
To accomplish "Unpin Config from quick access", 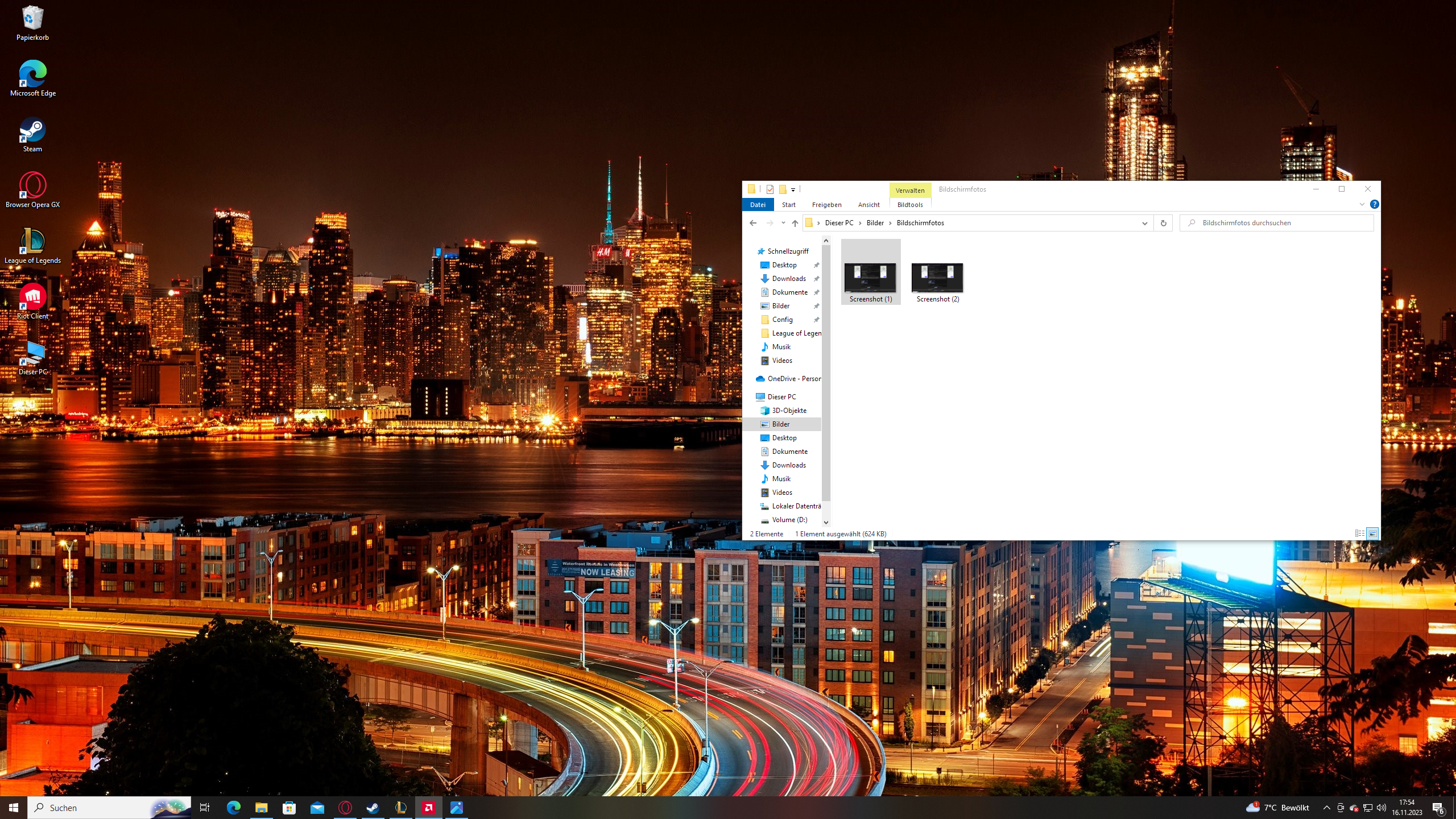I will coord(816,320).
